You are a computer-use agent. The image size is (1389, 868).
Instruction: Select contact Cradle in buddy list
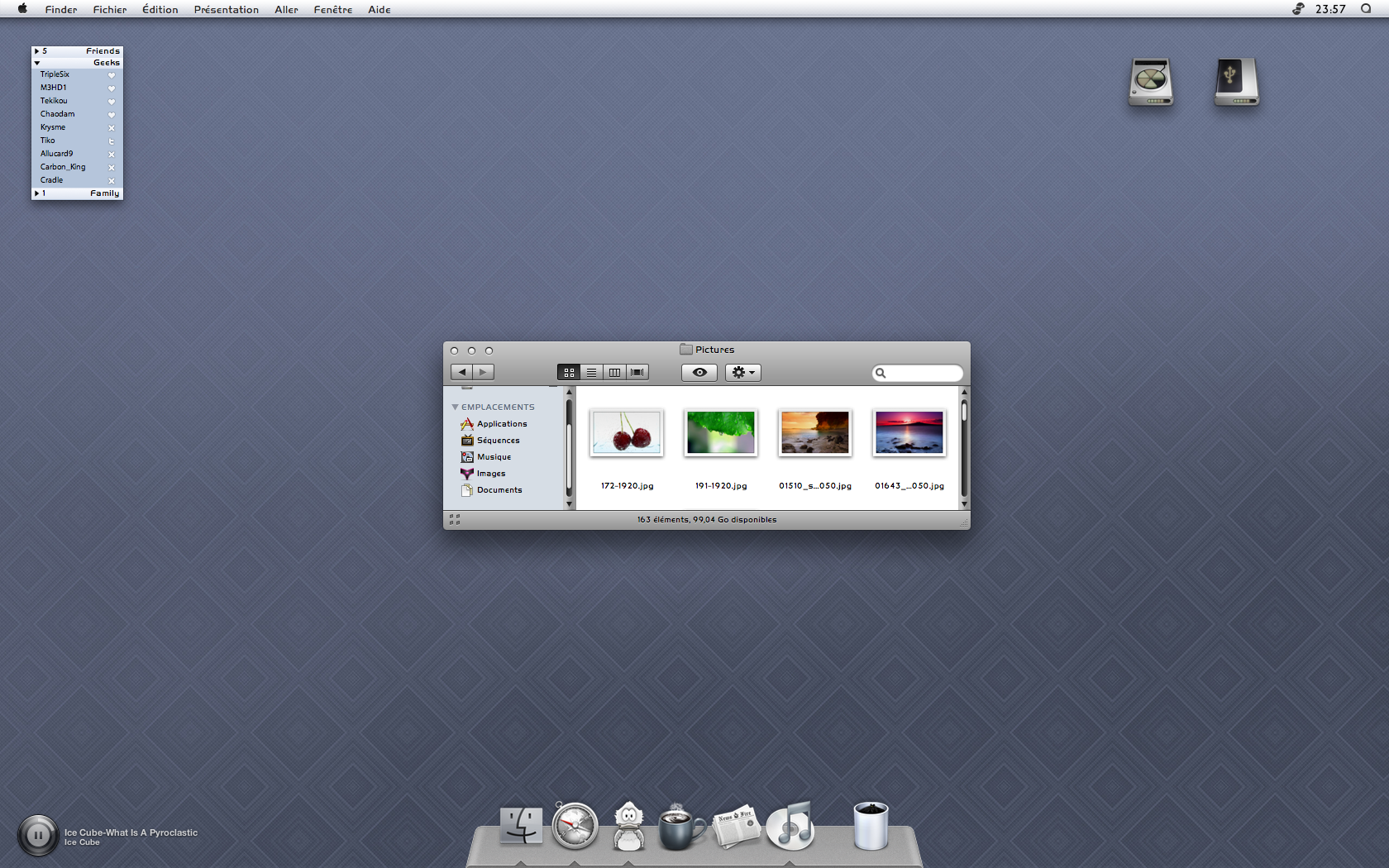pyautogui.click(x=78, y=180)
